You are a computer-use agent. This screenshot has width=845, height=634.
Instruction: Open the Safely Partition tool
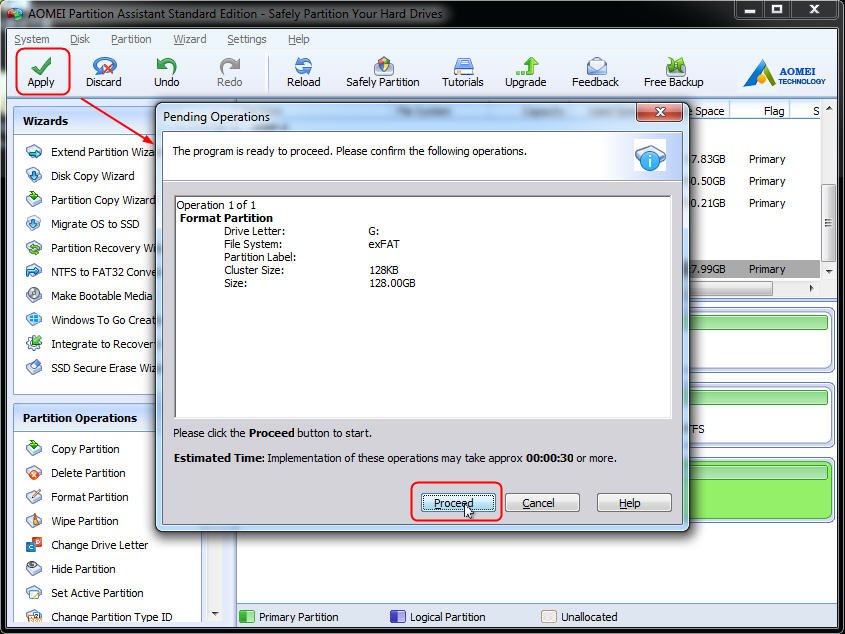[383, 72]
